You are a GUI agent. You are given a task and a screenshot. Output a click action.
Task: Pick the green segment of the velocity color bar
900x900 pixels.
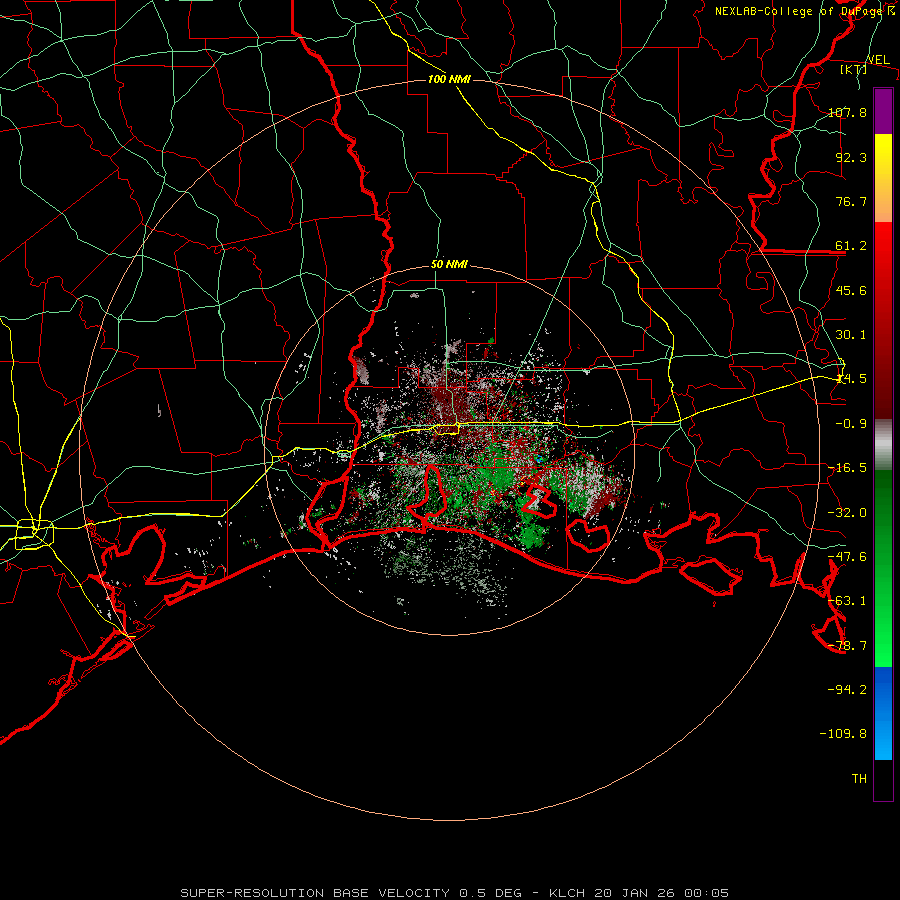(x=883, y=568)
